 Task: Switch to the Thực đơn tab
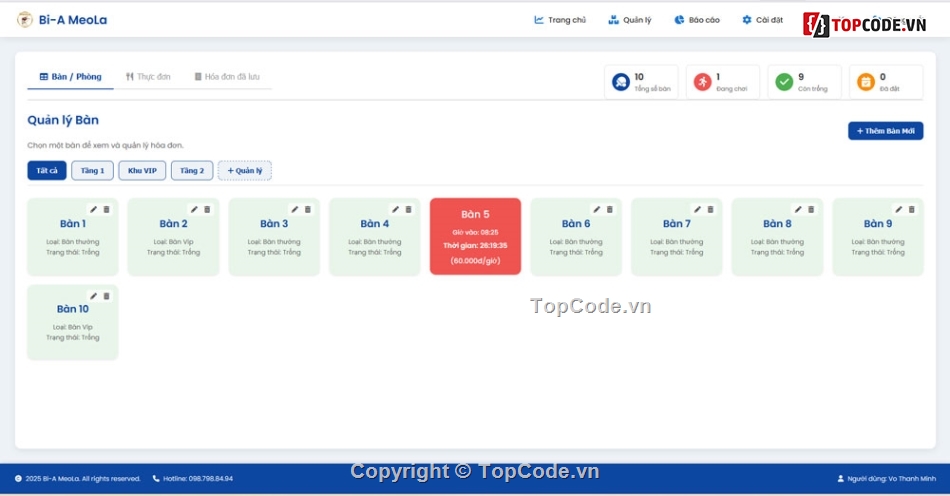148,77
